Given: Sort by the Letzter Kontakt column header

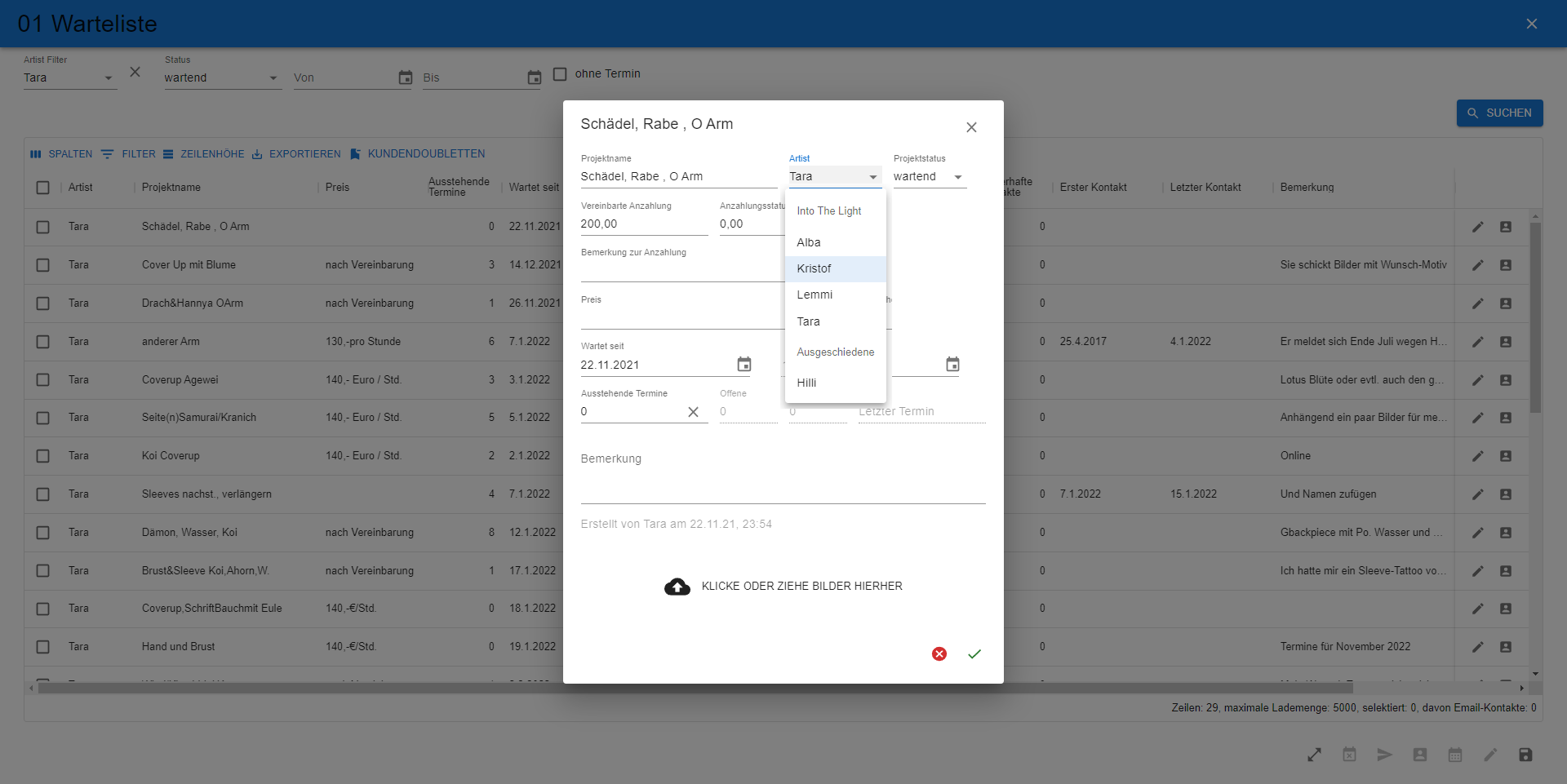Looking at the screenshot, I should pos(1205,188).
